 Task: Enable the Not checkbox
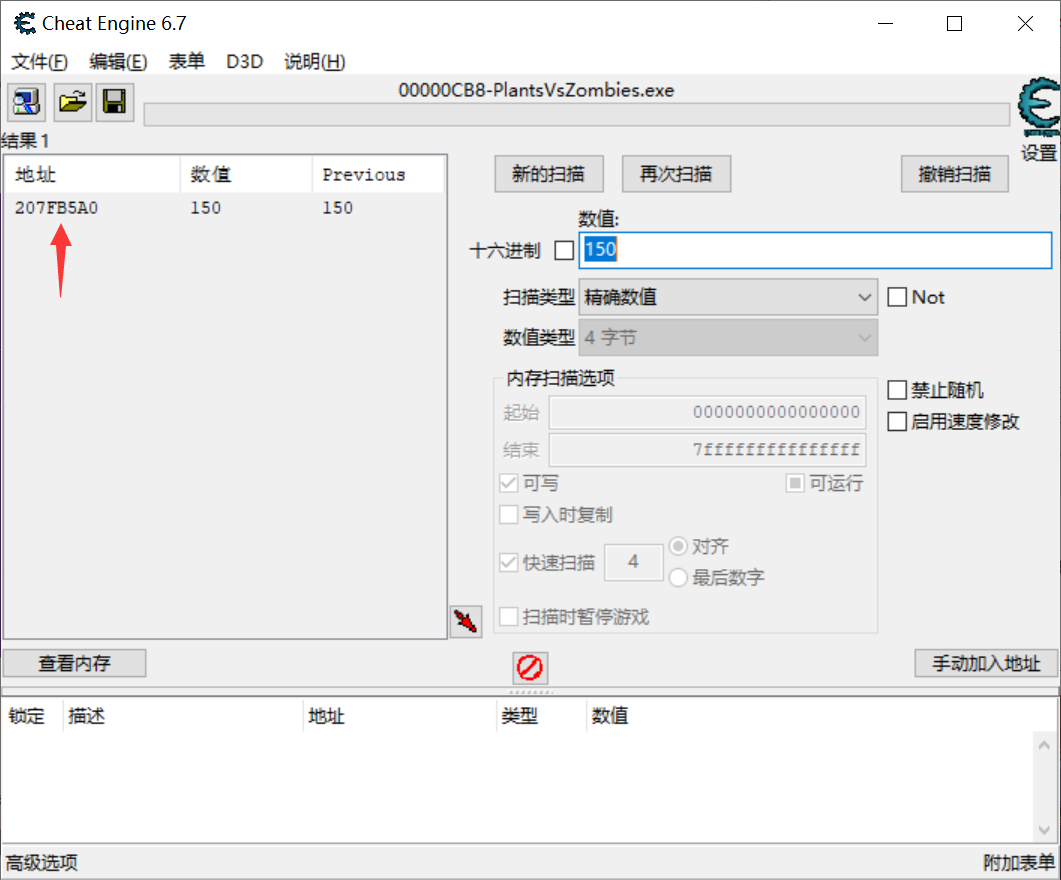click(897, 297)
